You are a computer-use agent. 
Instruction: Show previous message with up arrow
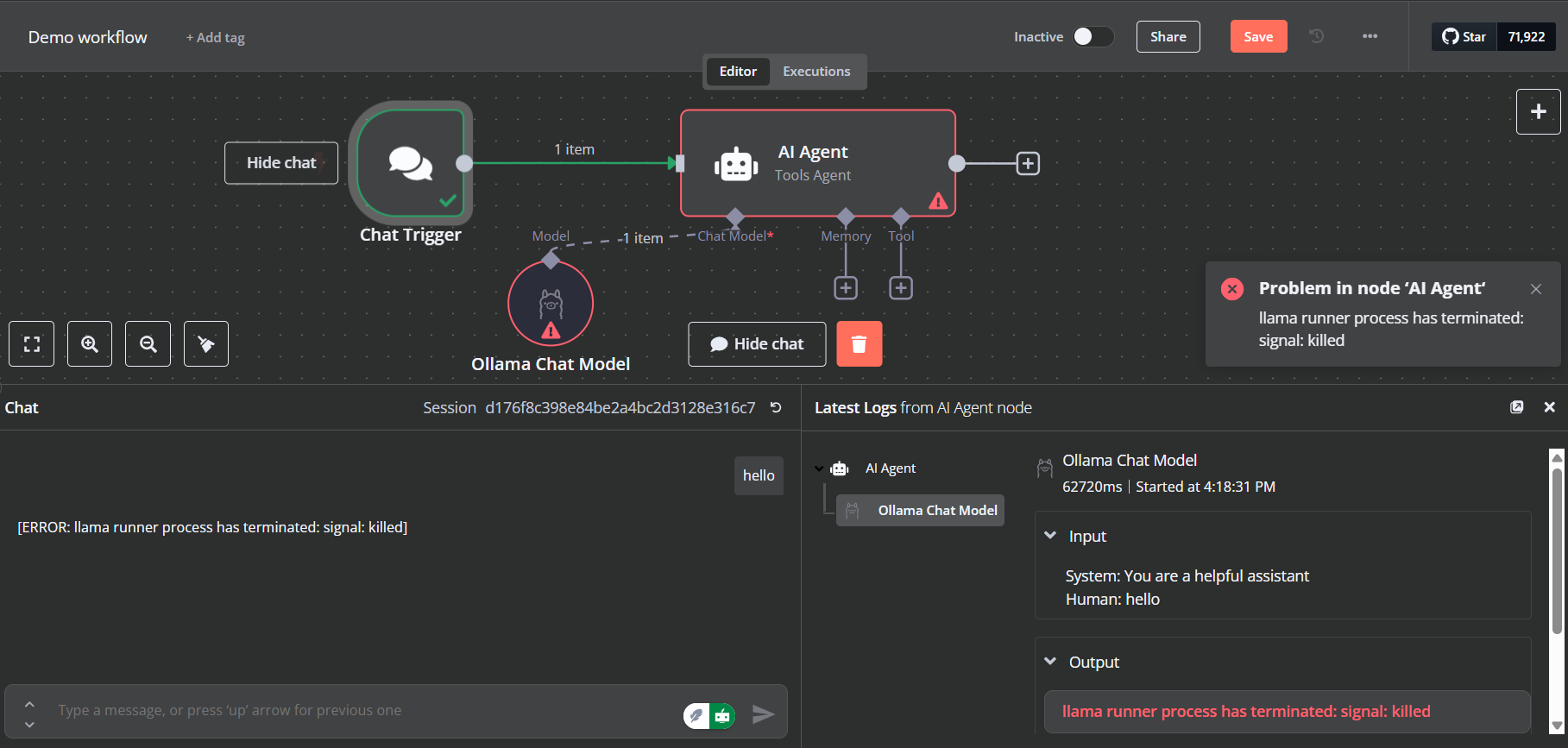[29, 704]
